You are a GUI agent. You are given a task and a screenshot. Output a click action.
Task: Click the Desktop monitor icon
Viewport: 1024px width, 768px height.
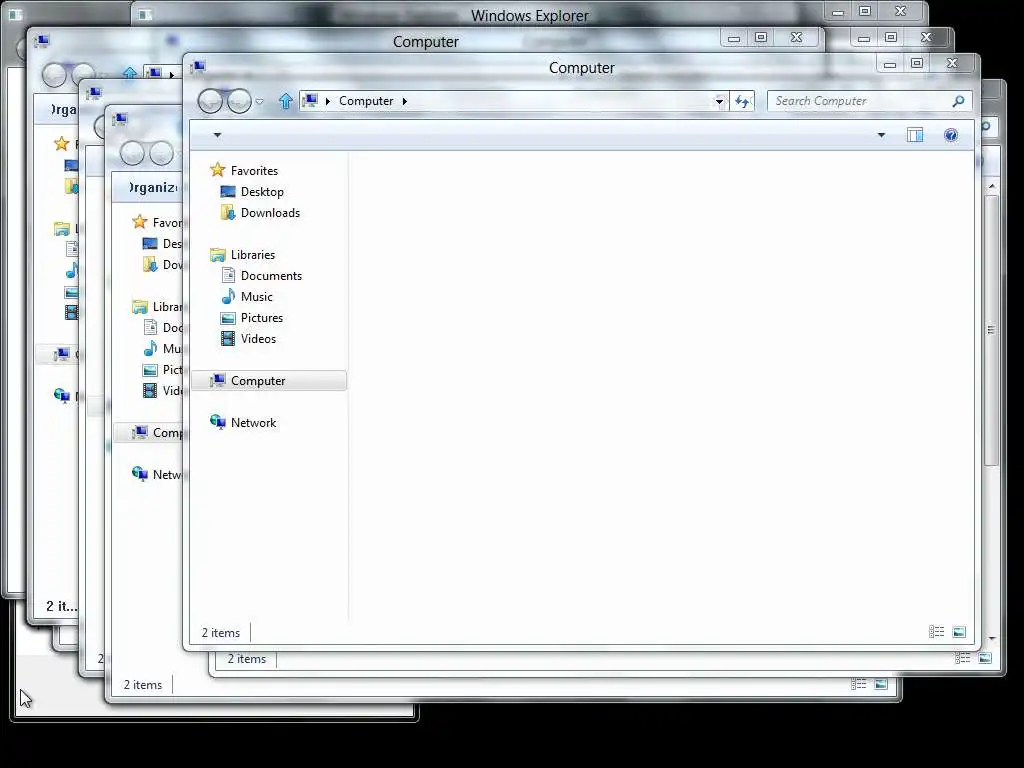(228, 192)
